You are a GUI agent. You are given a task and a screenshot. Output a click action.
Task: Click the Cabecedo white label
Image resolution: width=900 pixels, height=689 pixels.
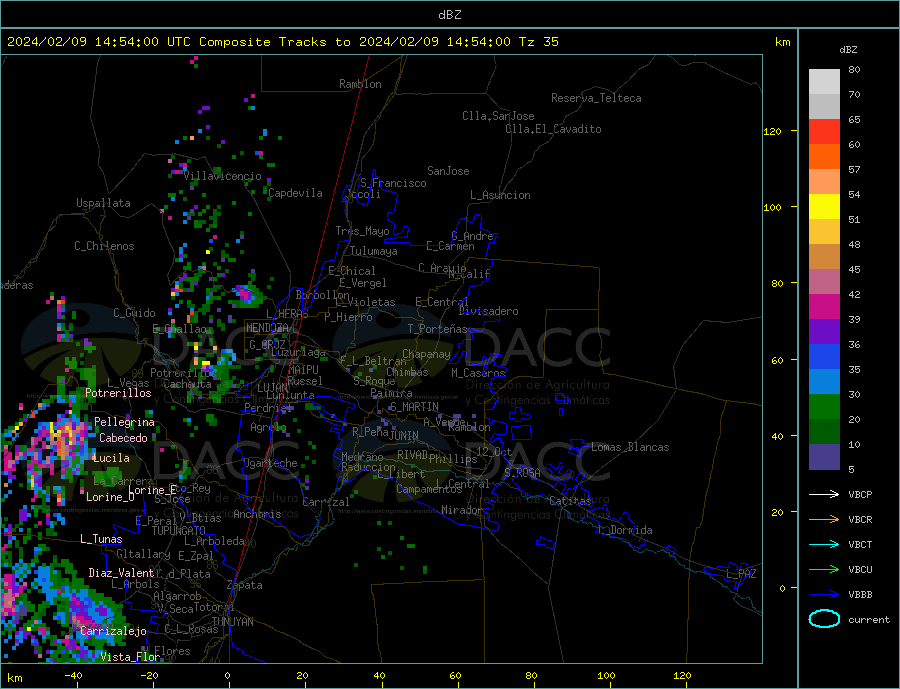[123, 438]
